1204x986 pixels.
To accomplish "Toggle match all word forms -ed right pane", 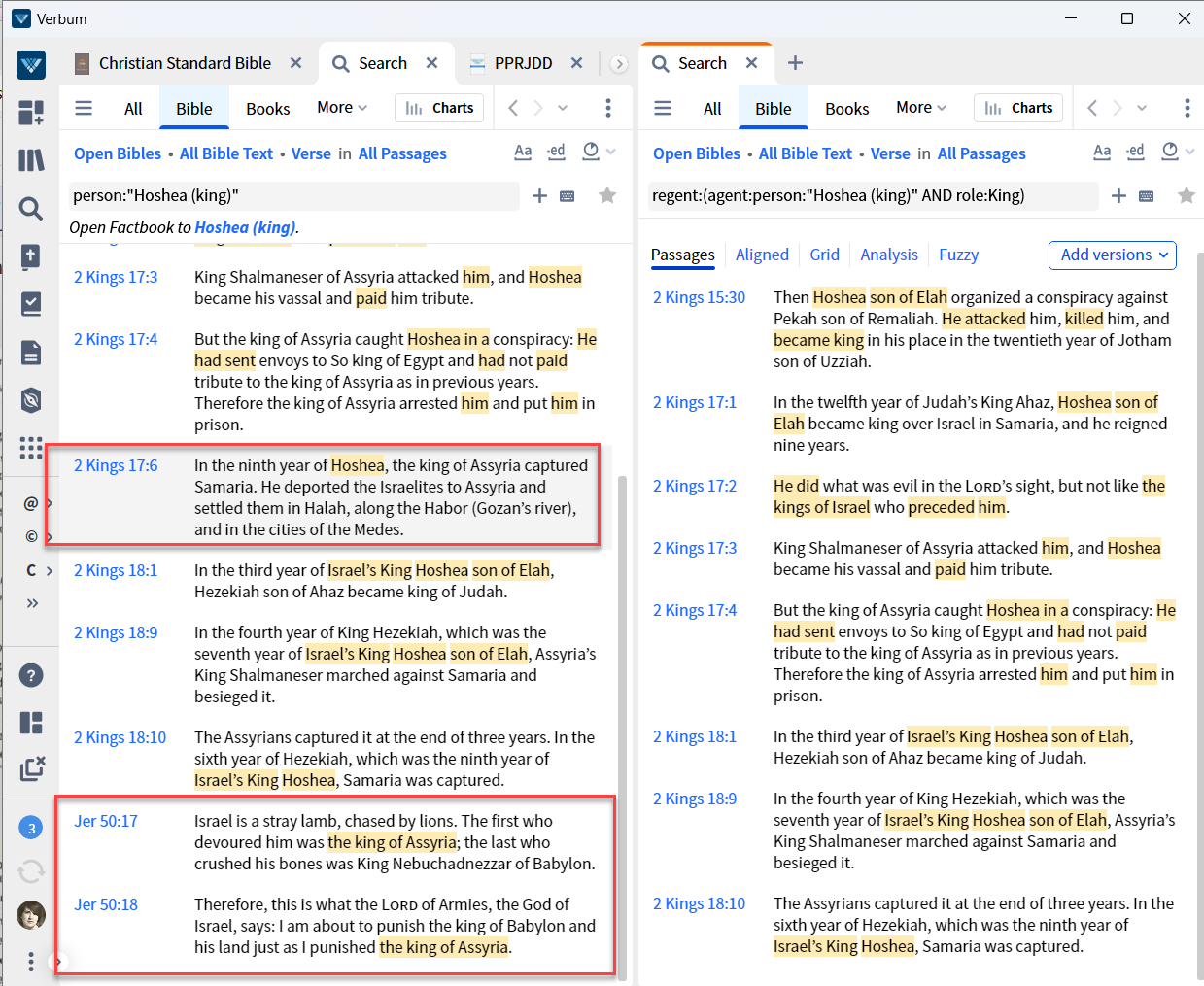I will pos(1135,152).
